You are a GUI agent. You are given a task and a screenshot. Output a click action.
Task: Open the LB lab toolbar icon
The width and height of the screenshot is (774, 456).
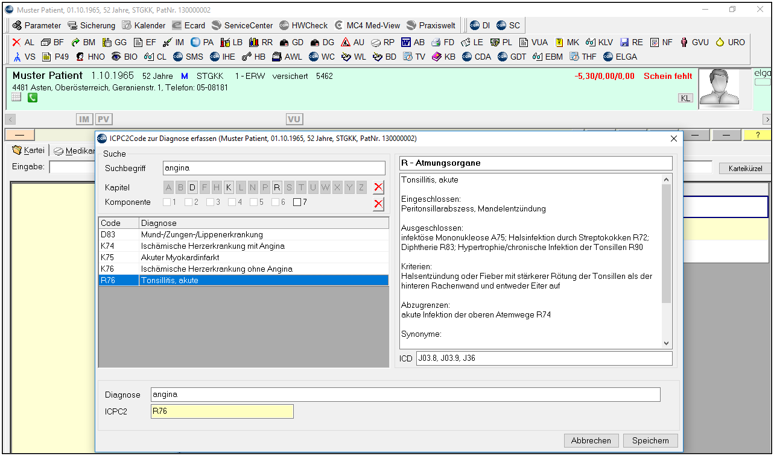click(232, 42)
